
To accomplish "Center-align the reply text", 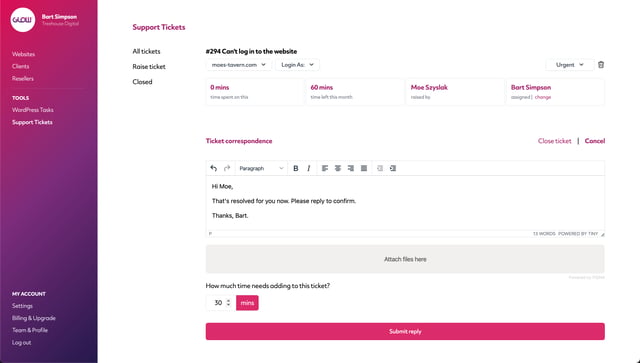I will click(x=338, y=168).
